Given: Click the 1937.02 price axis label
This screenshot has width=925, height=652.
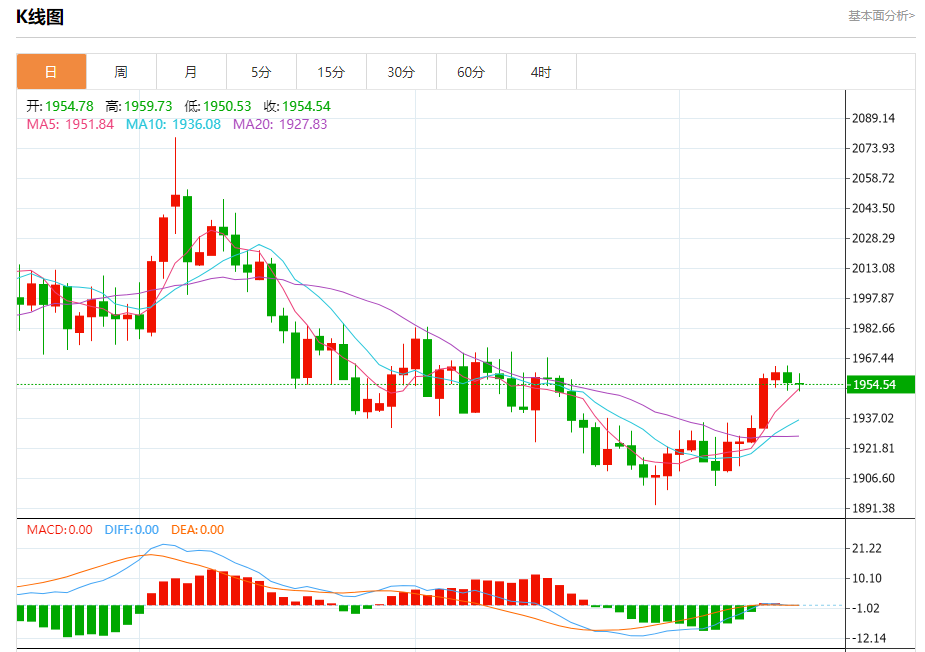Looking at the screenshot, I should [x=873, y=418].
